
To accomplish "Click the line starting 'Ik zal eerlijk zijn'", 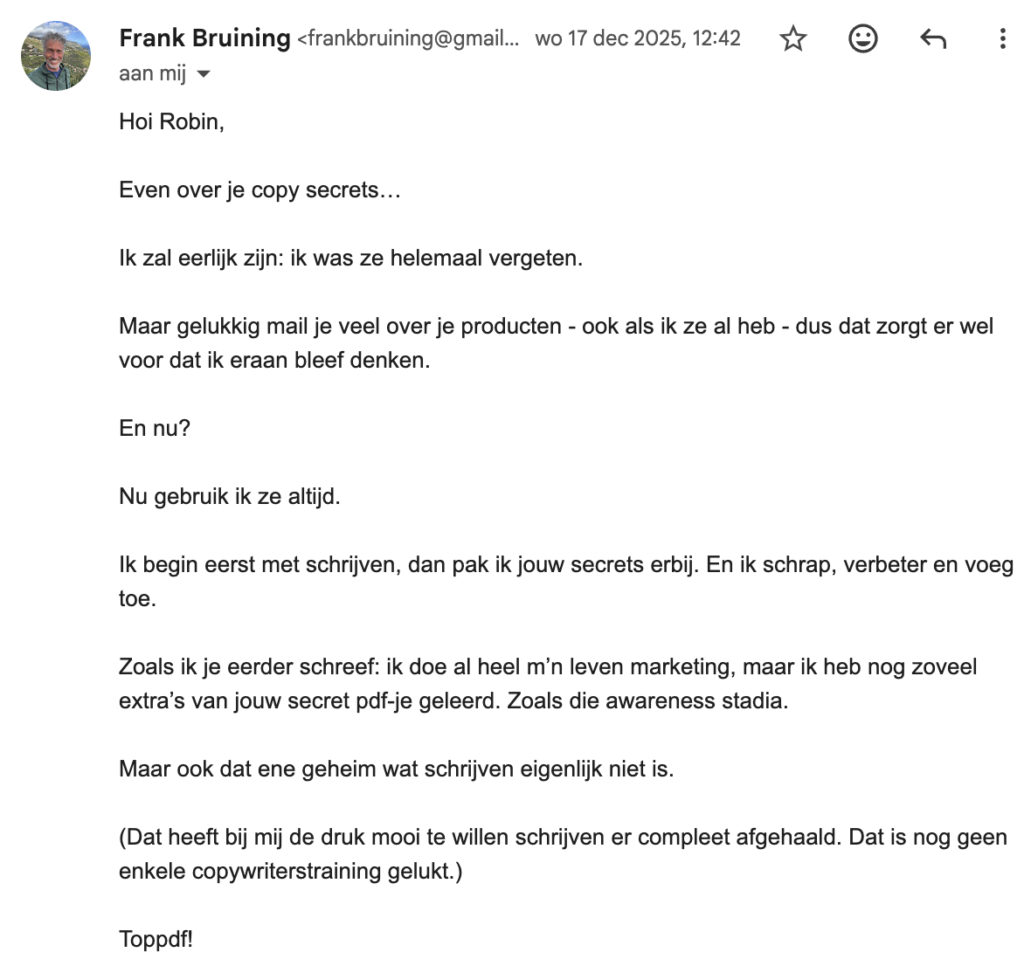I will (350, 258).
